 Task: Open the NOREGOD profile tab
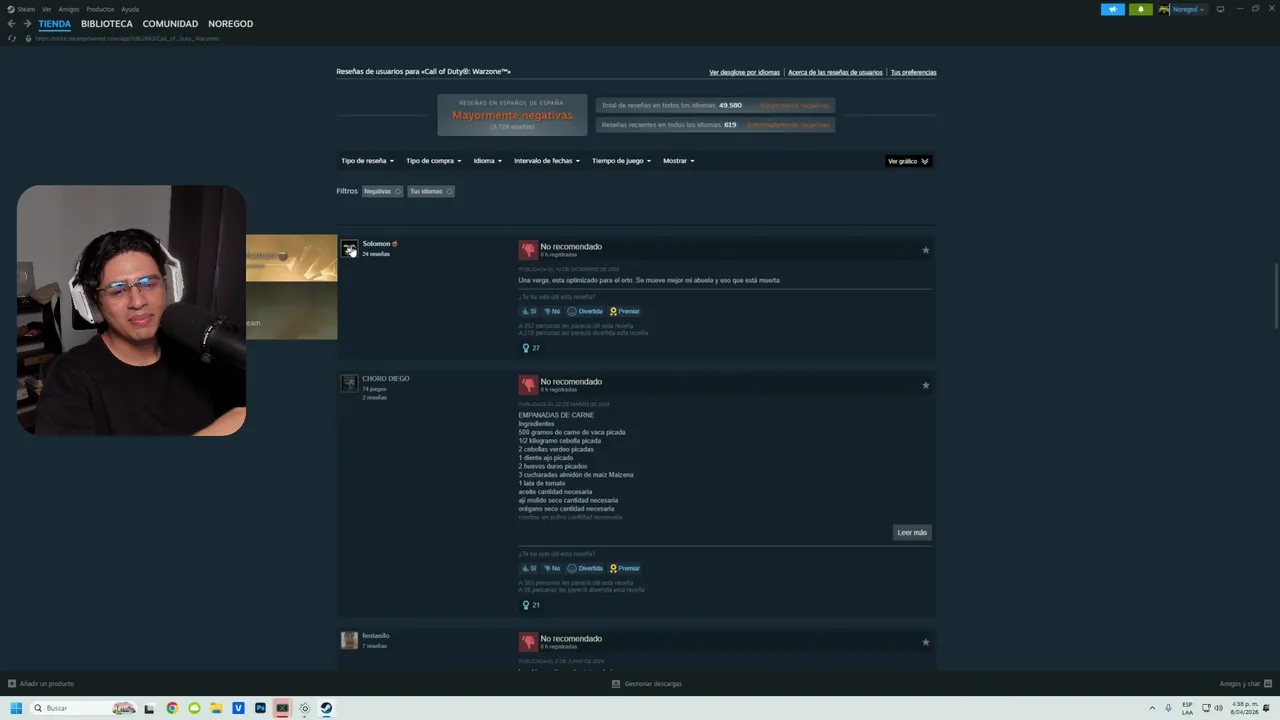230,24
